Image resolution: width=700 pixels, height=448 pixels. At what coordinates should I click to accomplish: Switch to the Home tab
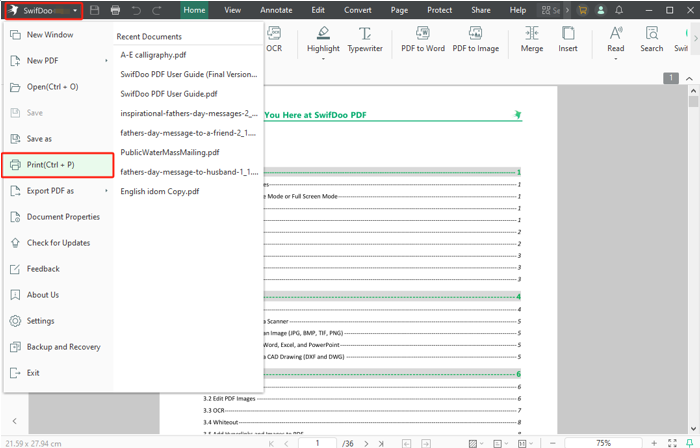tap(194, 10)
